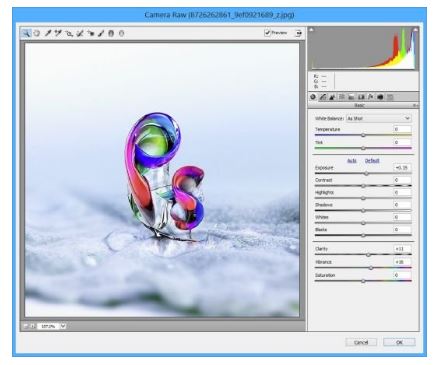Click the Exposure slider handle

click(366, 173)
